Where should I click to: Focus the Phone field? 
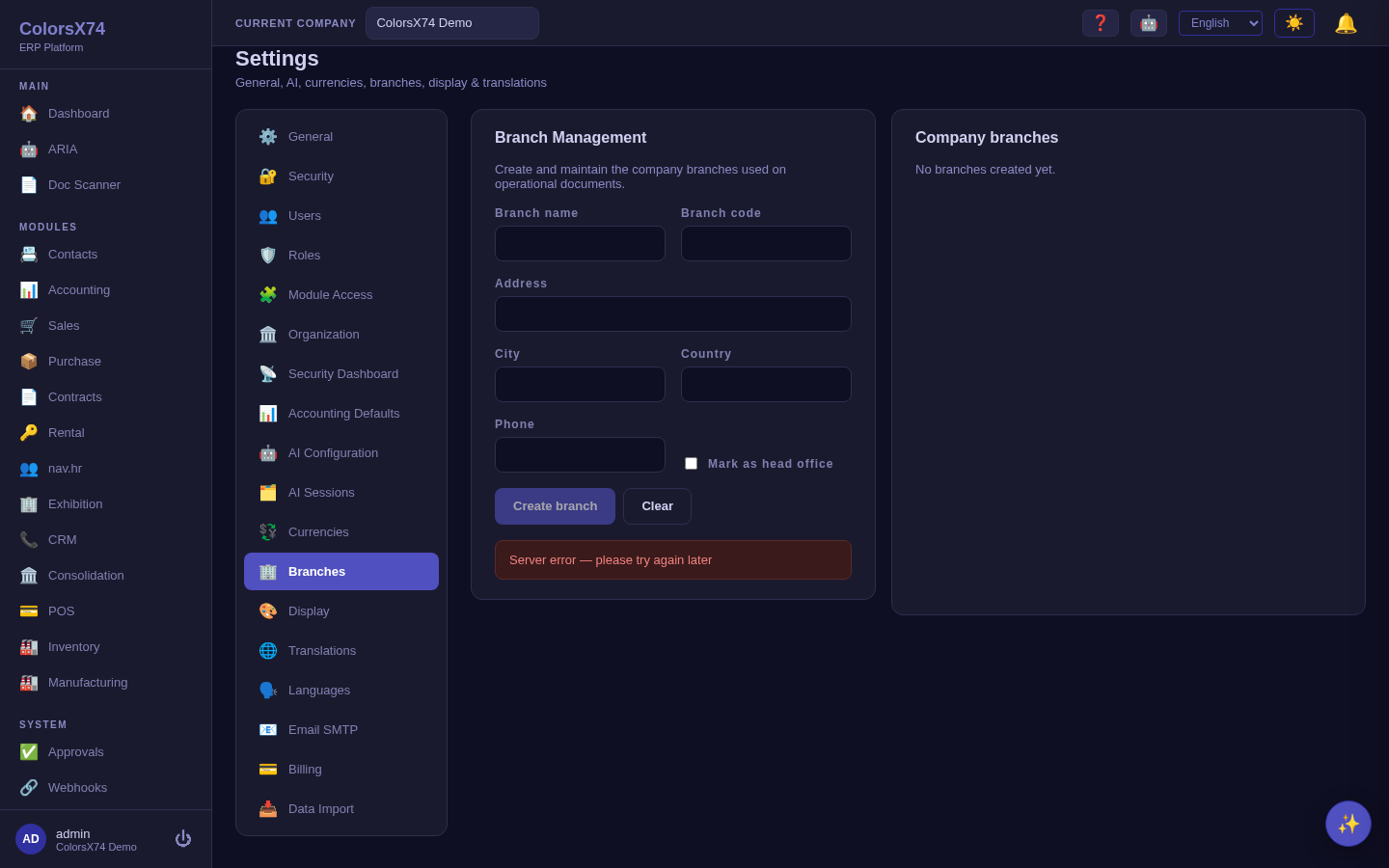click(580, 455)
